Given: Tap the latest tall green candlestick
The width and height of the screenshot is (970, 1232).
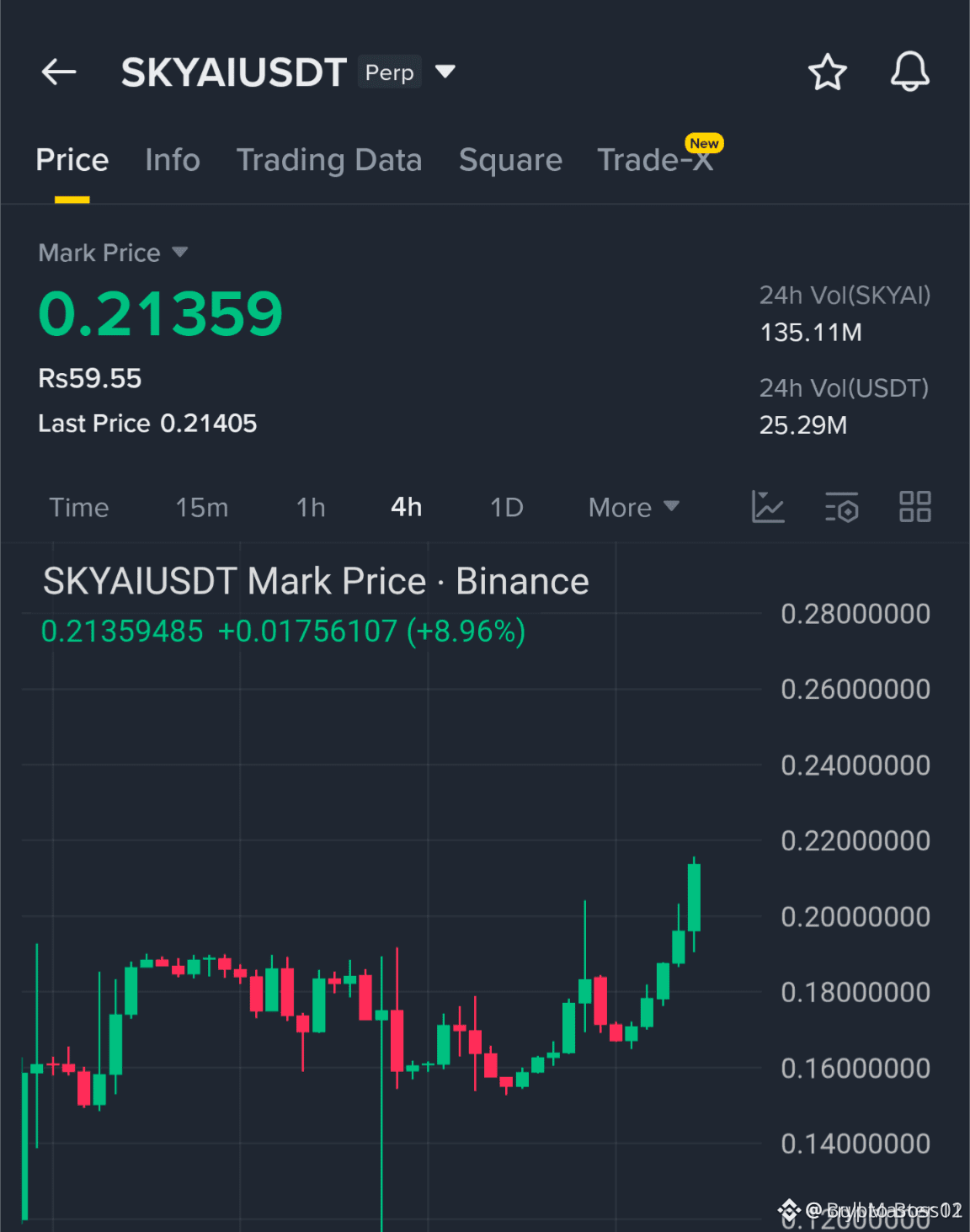Looking at the screenshot, I should [x=694, y=898].
